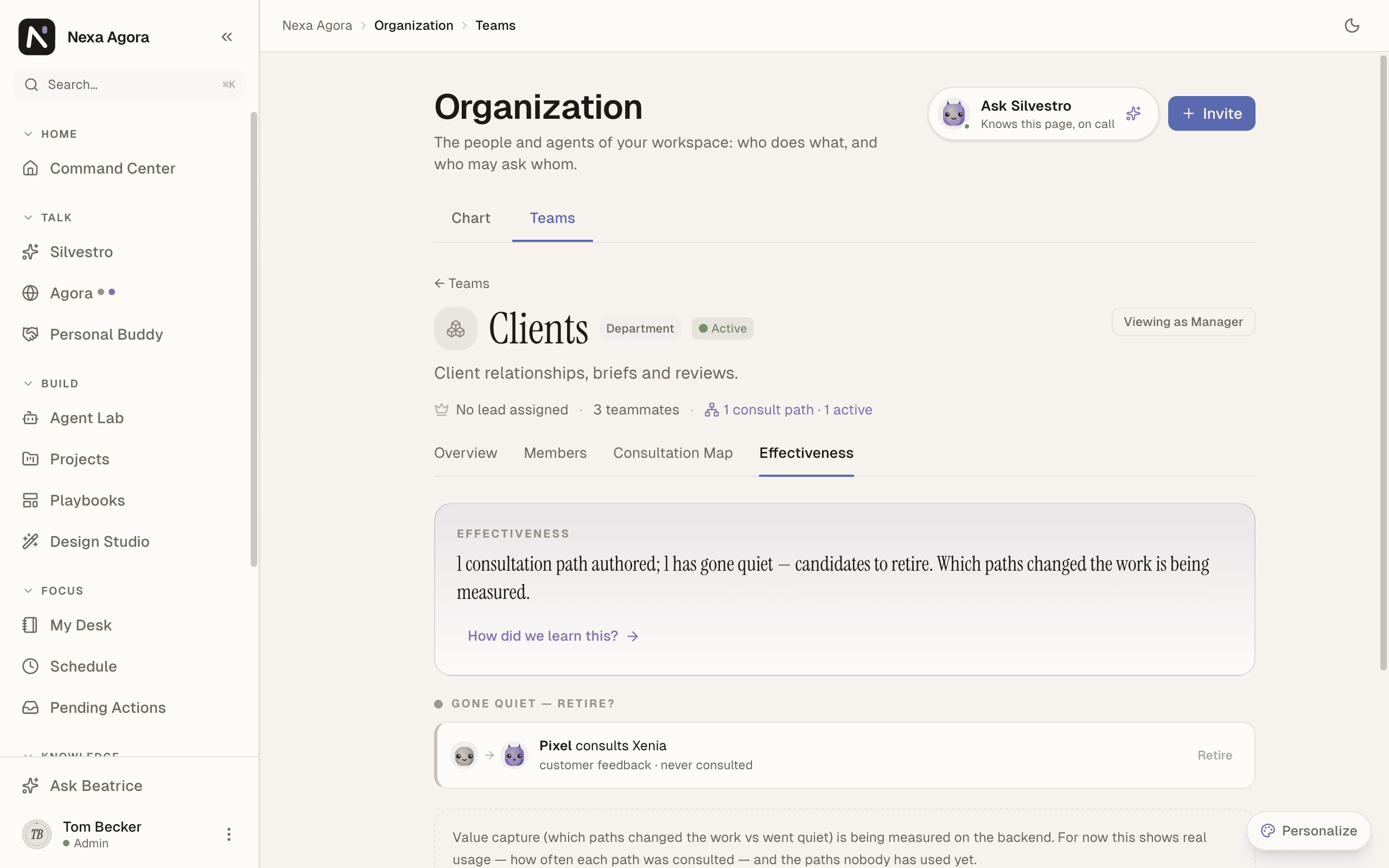Screen dimensions: 1389x868
Task: Go back via the Teams arrow link
Action: tap(462, 284)
